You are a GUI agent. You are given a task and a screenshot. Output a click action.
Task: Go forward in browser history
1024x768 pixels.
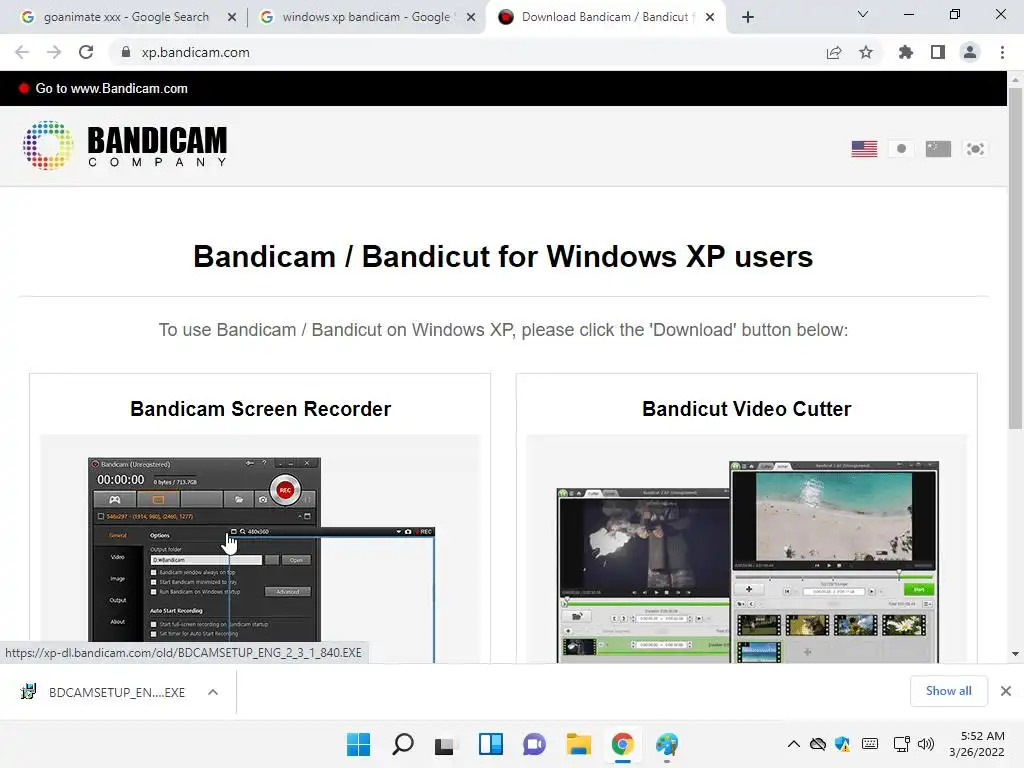pyautogui.click(x=54, y=52)
